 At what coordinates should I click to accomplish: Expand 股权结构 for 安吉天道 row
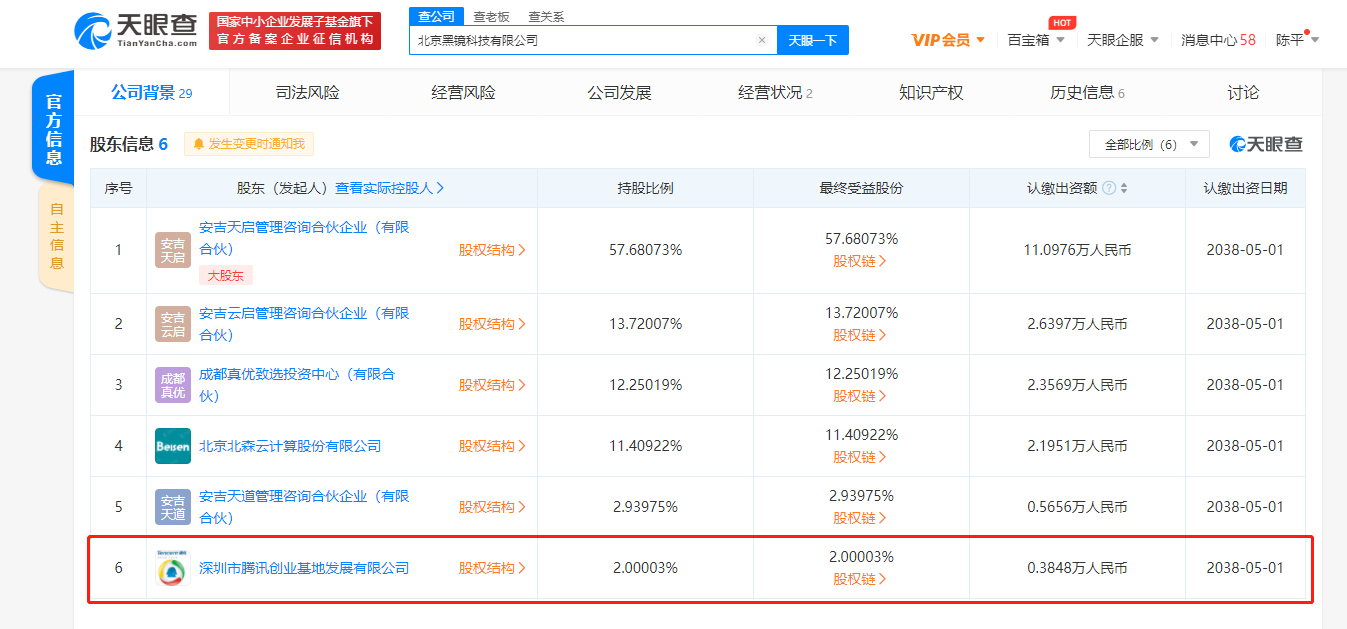pyautogui.click(x=492, y=507)
